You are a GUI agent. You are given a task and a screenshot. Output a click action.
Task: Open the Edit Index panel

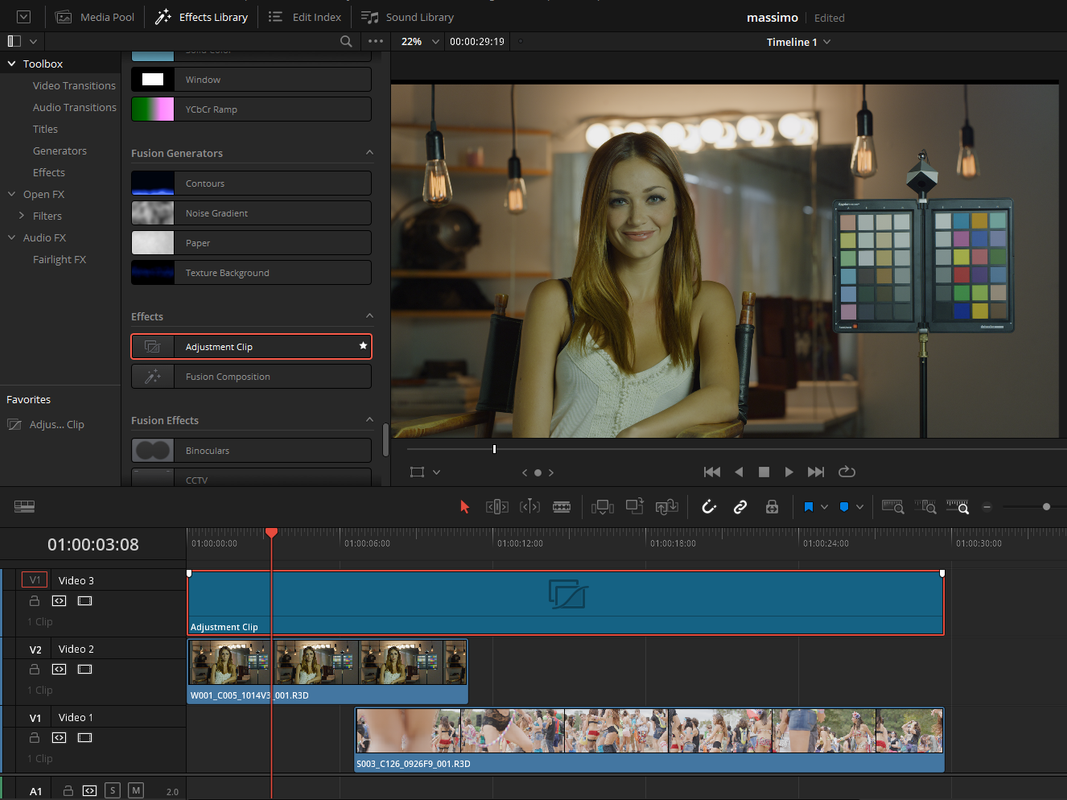[x=305, y=17]
